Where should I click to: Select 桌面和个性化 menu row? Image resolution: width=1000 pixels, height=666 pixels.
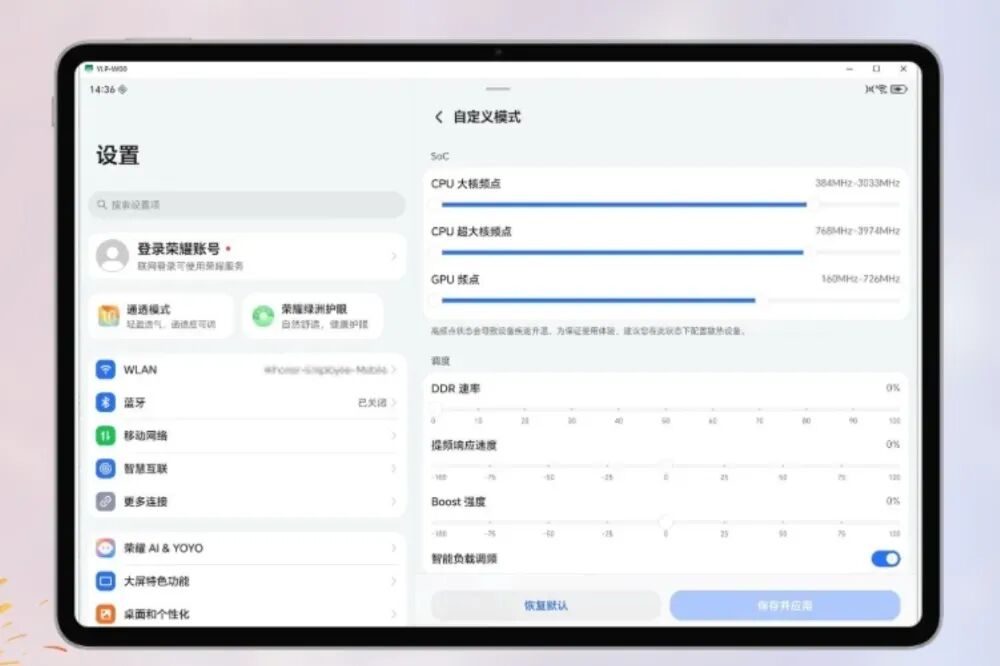click(247, 614)
